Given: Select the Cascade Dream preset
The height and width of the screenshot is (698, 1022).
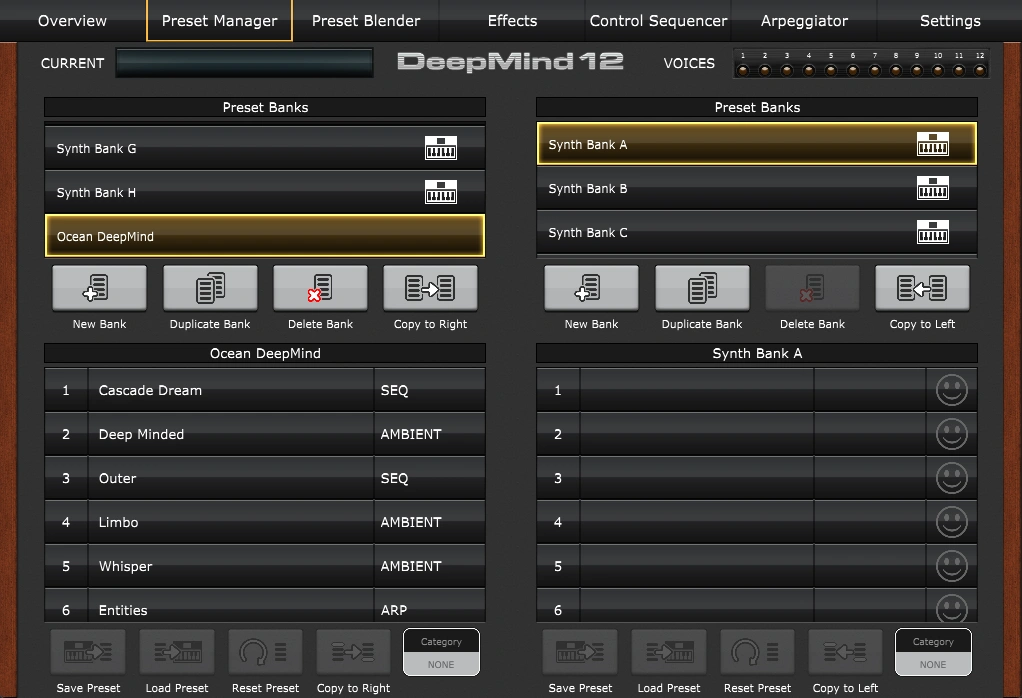Looking at the screenshot, I should pos(230,390).
